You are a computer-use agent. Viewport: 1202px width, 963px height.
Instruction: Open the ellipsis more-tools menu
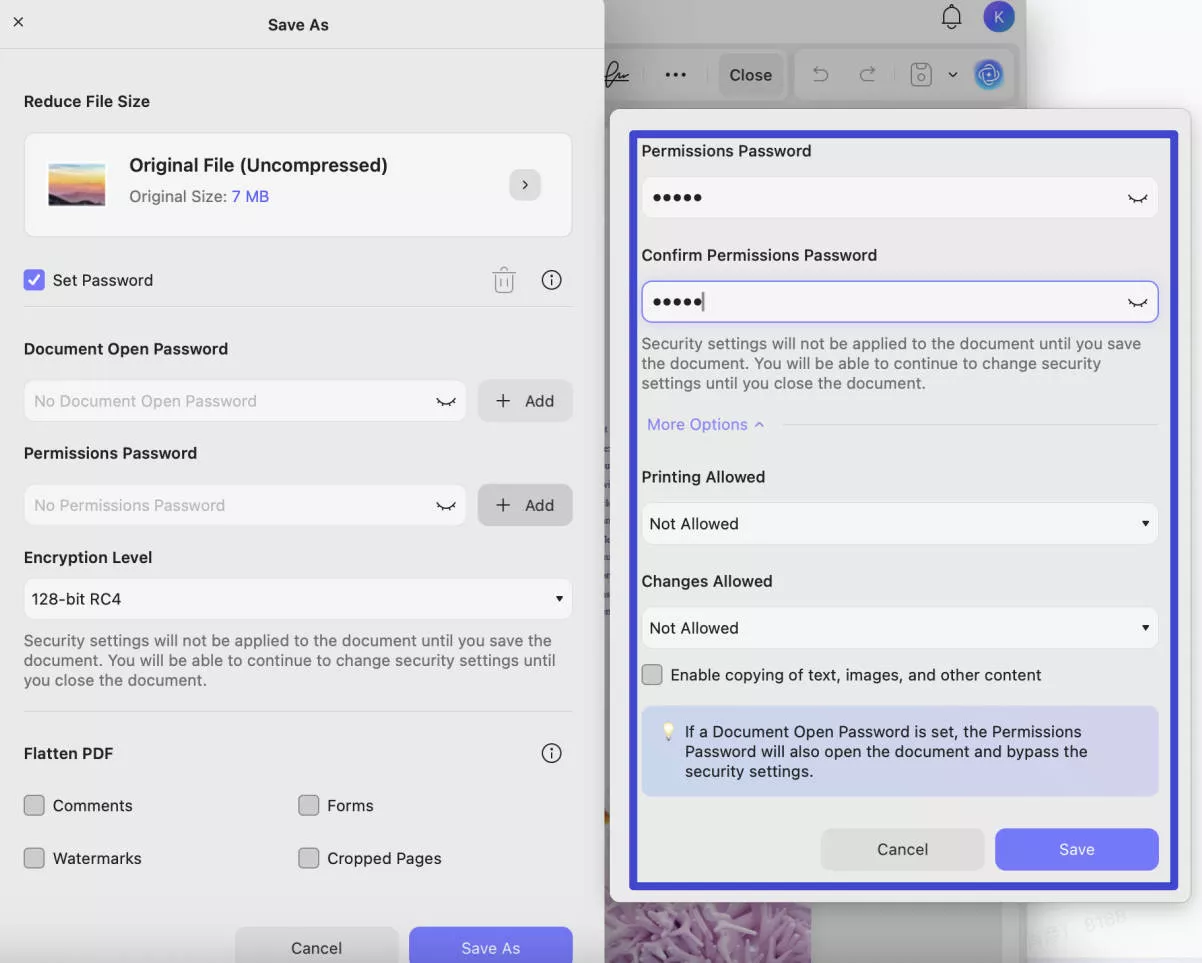pos(676,74)
